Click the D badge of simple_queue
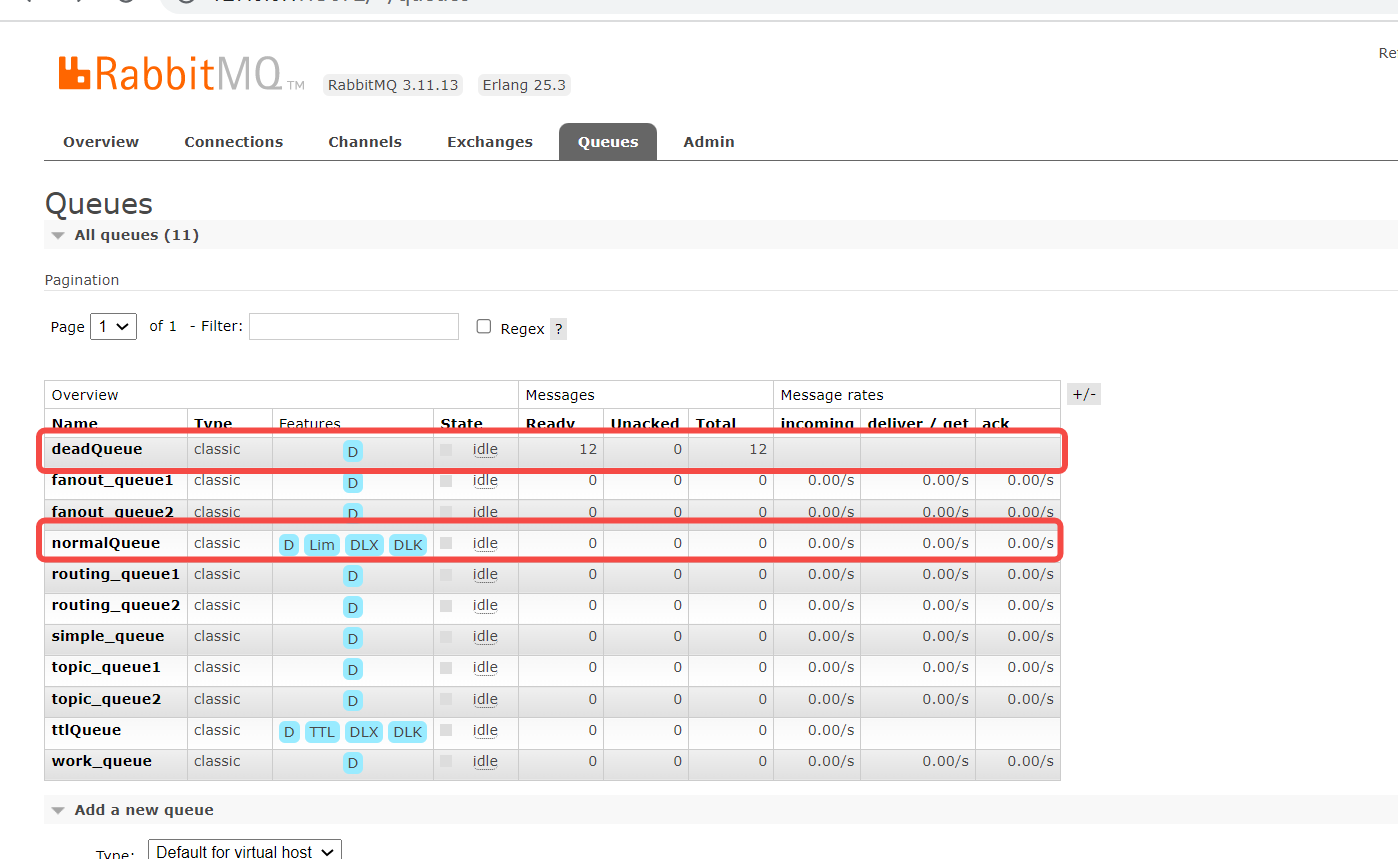Viewport: 1398px width, 859px height. (x=352, y=638)
